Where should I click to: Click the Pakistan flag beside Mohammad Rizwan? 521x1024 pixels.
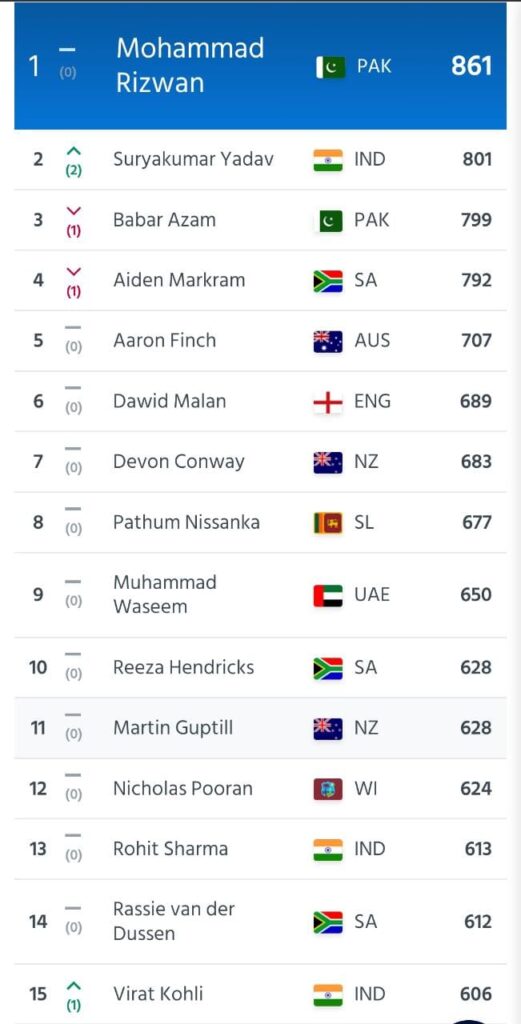[330, 67]
